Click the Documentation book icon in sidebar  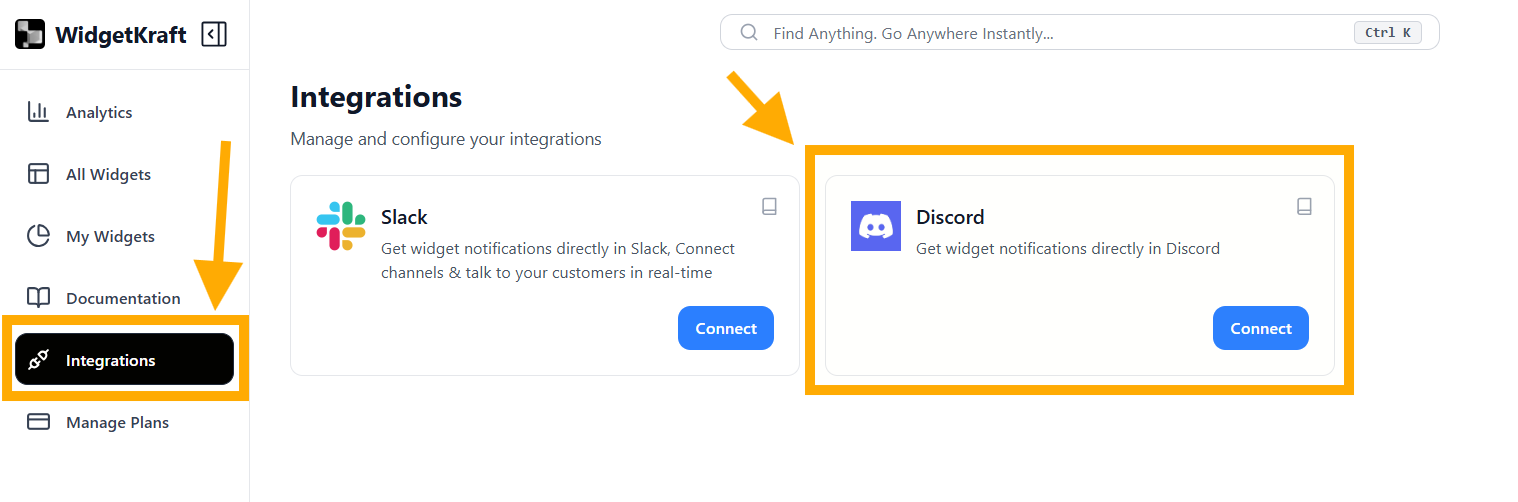(x=38, y=298)
